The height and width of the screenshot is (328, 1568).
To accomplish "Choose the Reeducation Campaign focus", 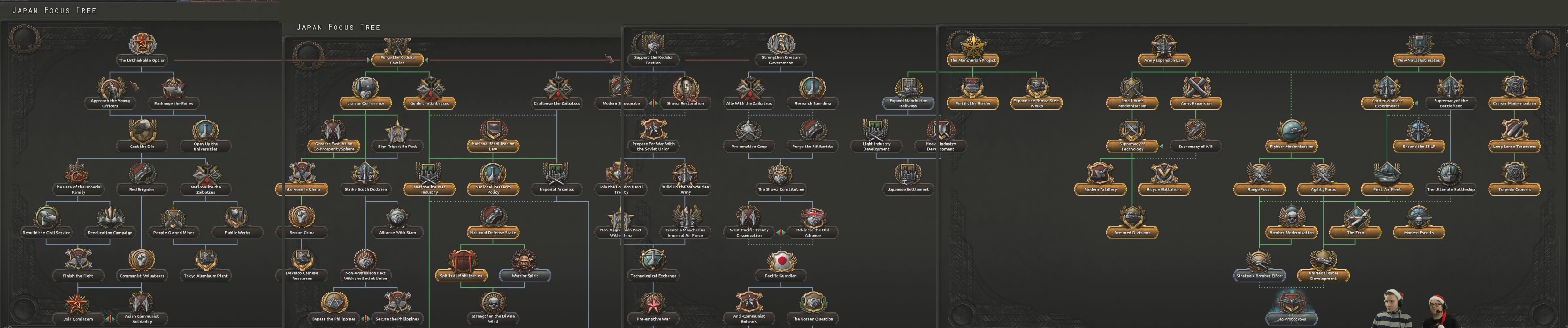I will pos(110,223).
